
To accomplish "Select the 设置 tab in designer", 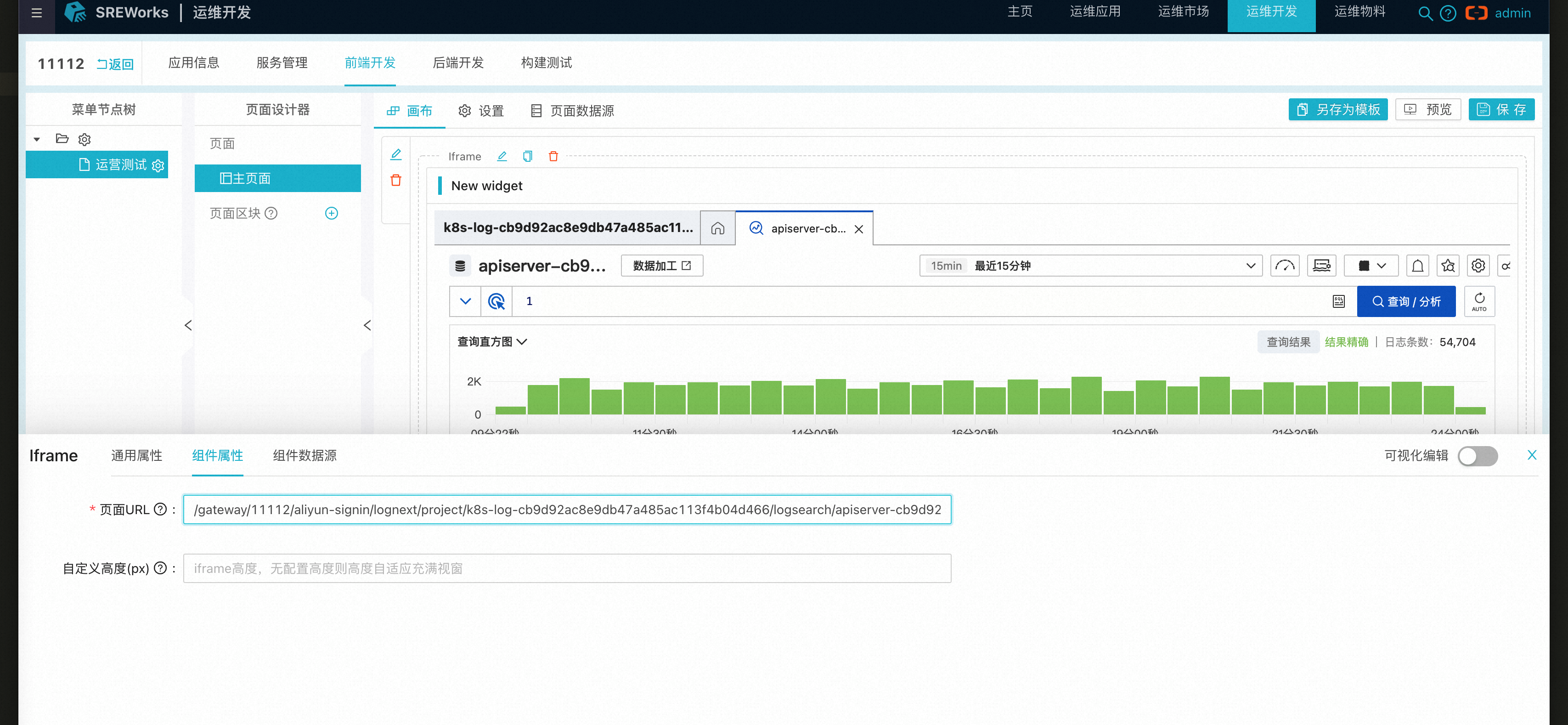I will click(x=481, y=111).
